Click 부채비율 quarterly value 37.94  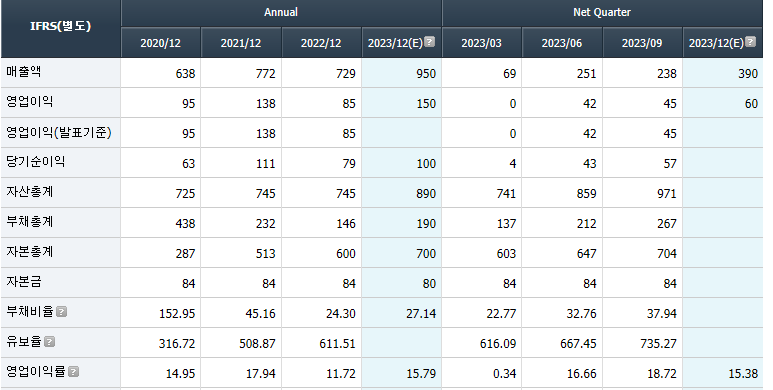(662, 314)
